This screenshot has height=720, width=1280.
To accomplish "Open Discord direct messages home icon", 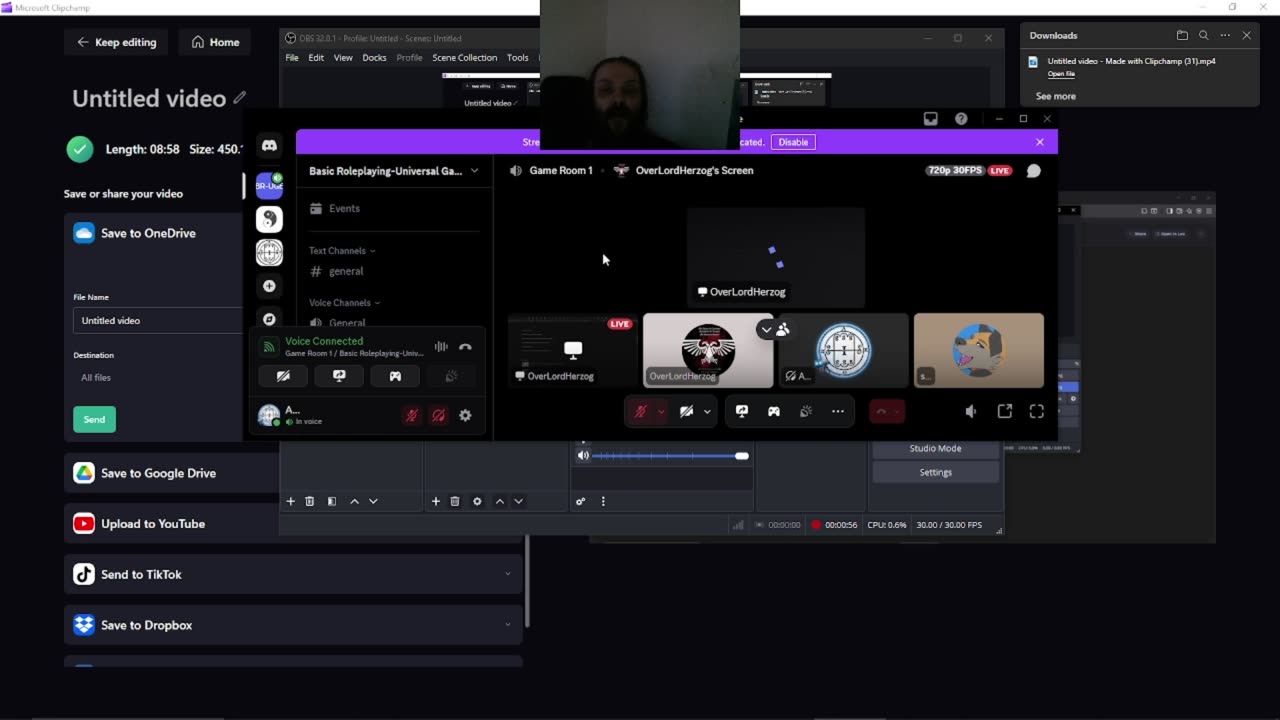I will (x=269, y=146).
